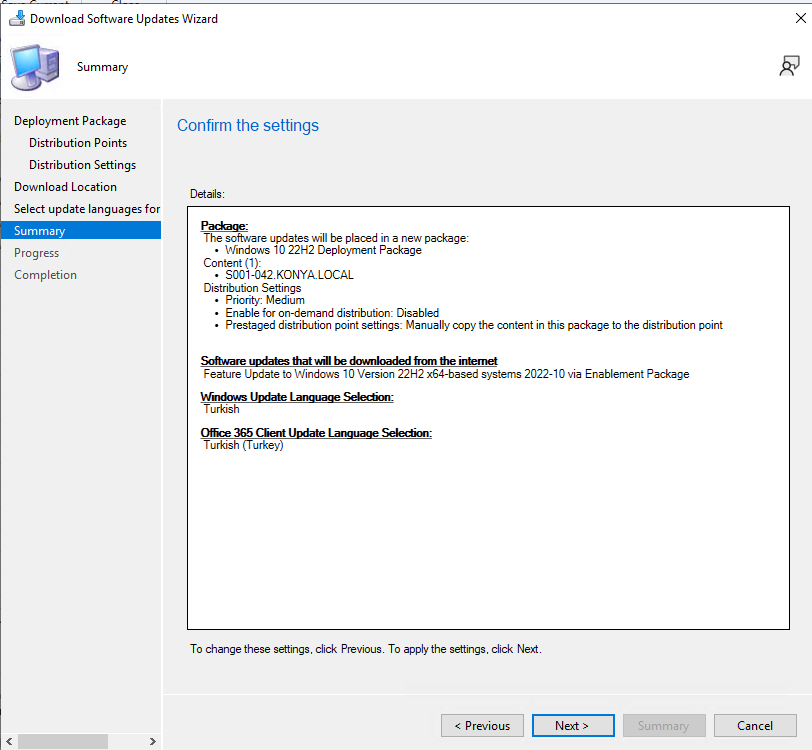The height and width of the screenshot is (750, 812).
Task: Click the Prestaged distribution point settings line
Action: (474, 325)
